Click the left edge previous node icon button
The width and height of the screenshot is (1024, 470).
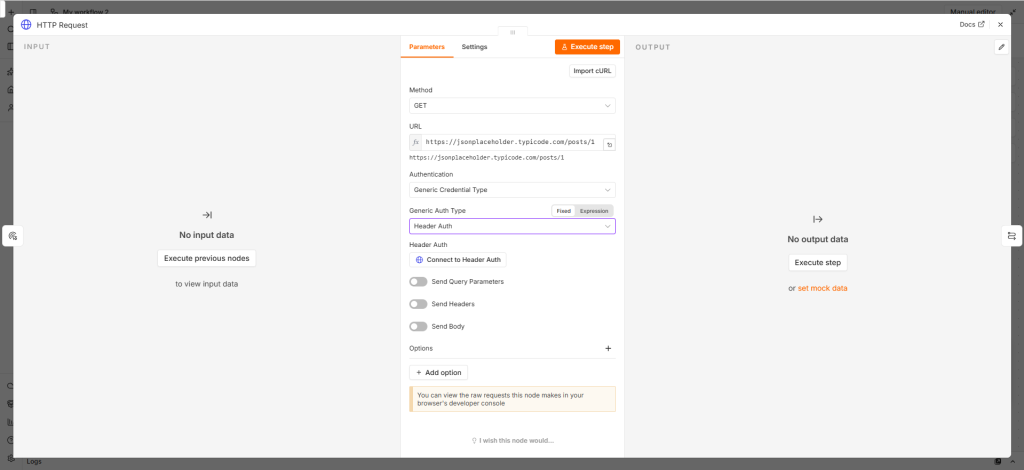12,236
